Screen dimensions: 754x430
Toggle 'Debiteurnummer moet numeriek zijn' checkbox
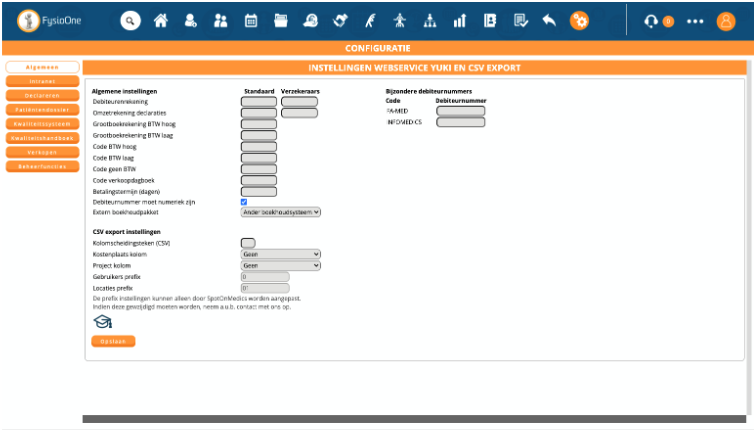pyautogui.click(x=244, y=202)
